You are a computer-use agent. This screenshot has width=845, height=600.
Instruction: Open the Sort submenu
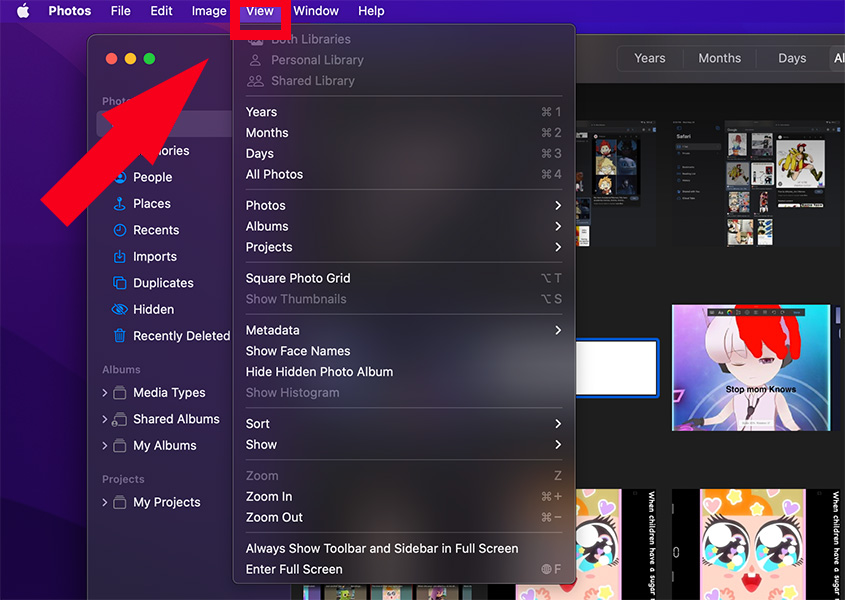click(x=257, y=423)
